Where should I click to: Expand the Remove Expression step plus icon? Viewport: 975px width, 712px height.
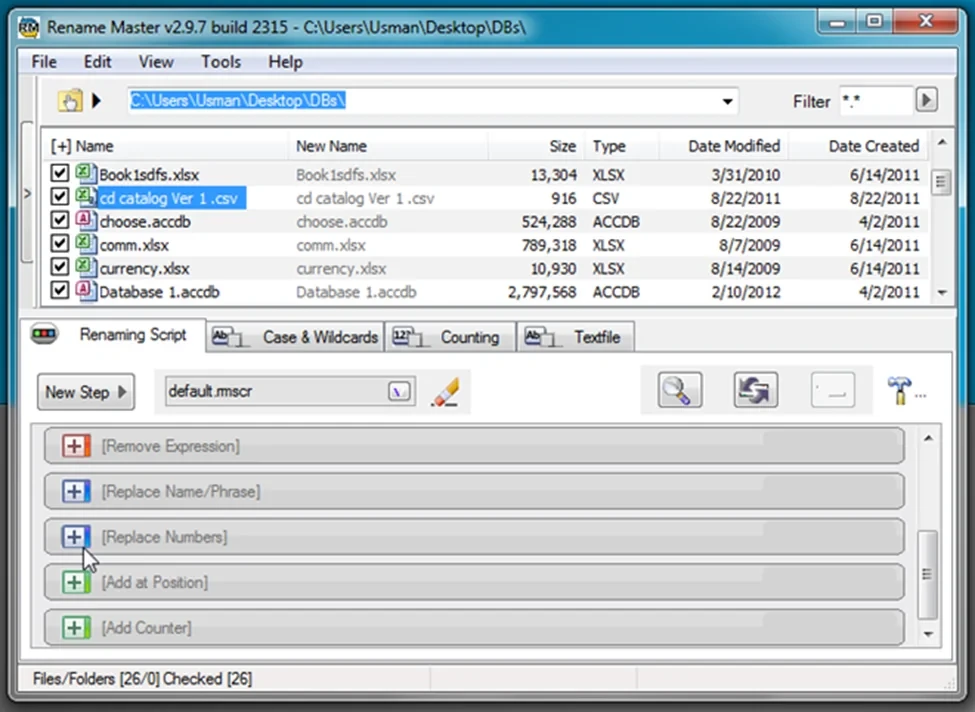click(x=76, y=446)
